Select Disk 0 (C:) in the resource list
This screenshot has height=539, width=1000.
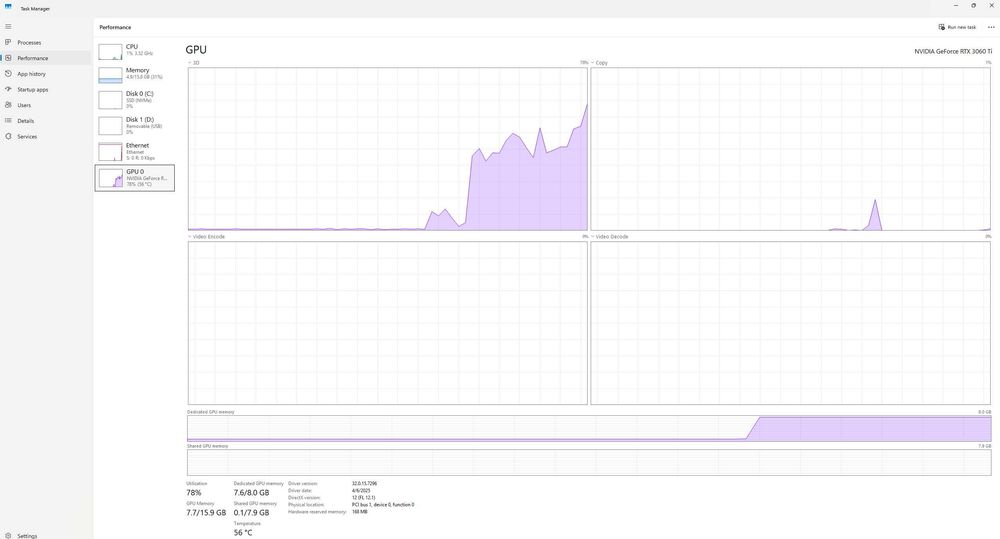pos(135,100)
